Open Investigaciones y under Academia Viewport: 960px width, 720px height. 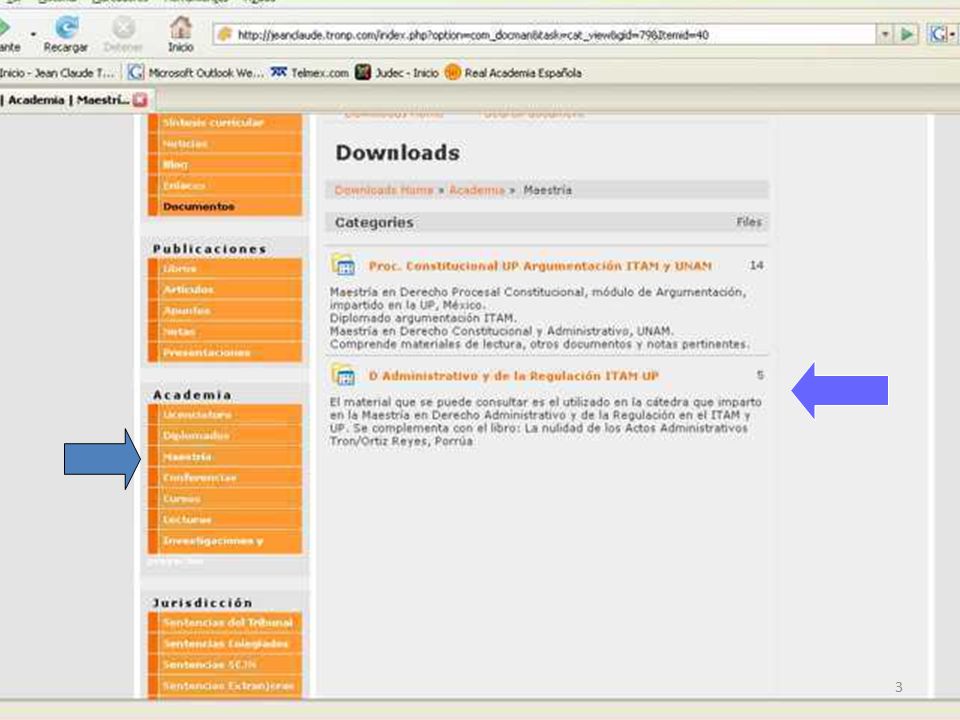point(225,541)
